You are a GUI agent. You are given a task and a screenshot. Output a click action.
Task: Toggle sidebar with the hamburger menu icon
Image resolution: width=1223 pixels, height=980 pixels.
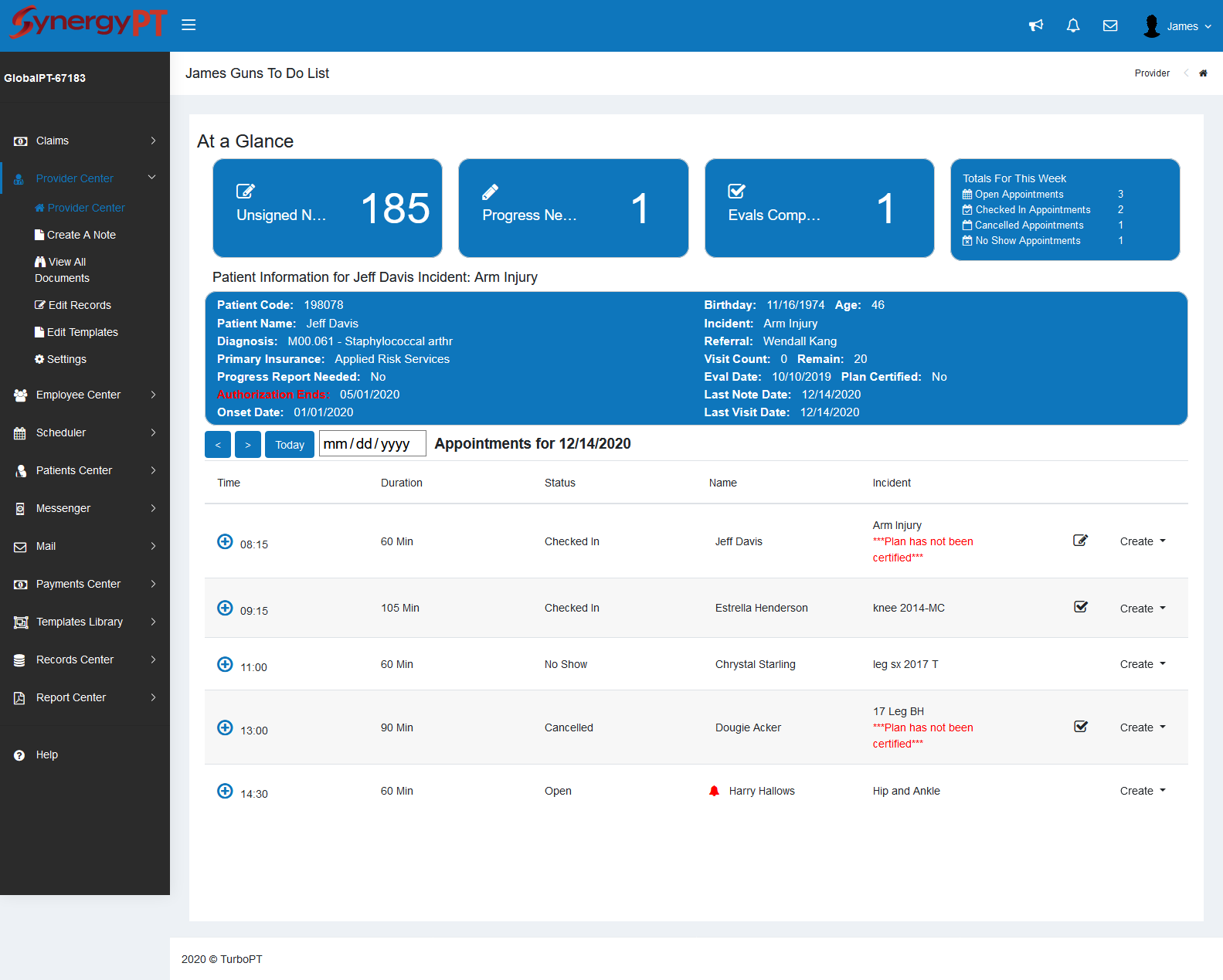point(189,25)
